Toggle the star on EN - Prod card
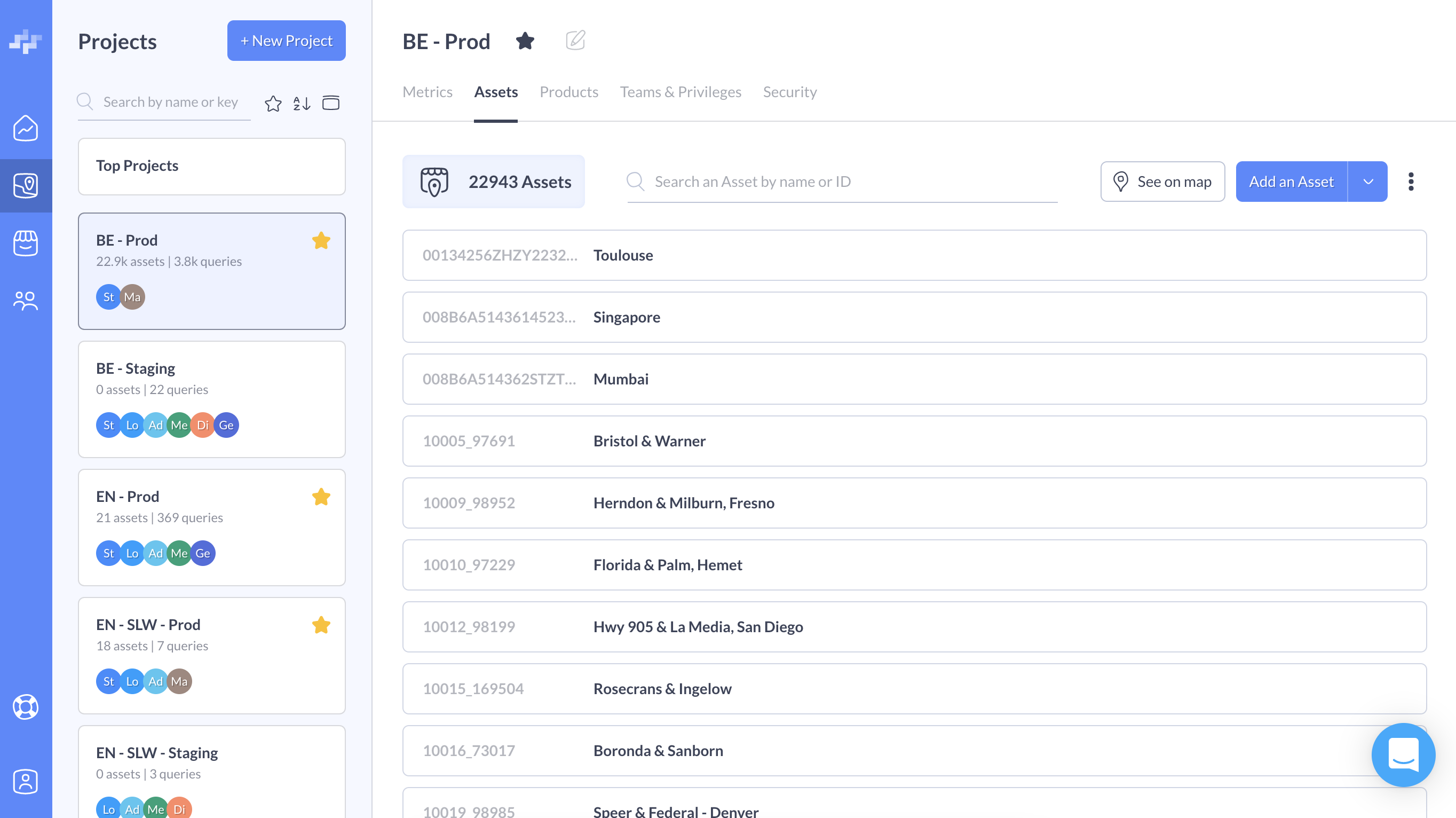The height and width of the screenshot is (818, 1456). pyautogui.click(x=321, y=497)
